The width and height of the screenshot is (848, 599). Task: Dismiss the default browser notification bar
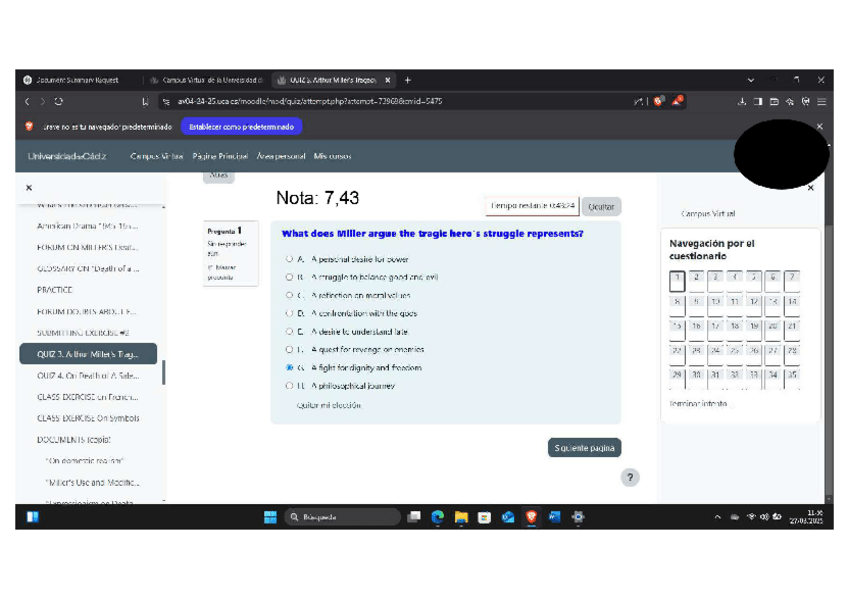(820, 127)
